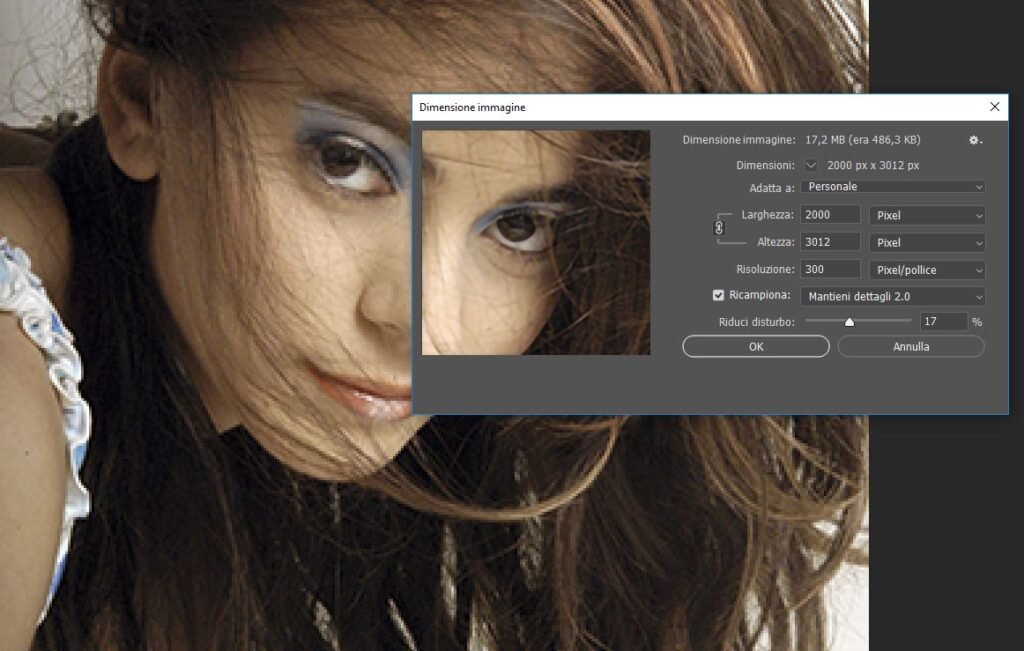Uncheck the Ricampiona checkbox
This screenshot has height=651, width=1024.
[718, 295]
